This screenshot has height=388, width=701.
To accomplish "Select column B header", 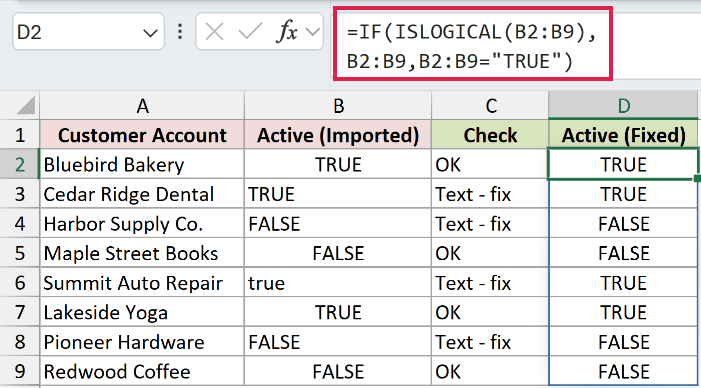I will point(338,106).
